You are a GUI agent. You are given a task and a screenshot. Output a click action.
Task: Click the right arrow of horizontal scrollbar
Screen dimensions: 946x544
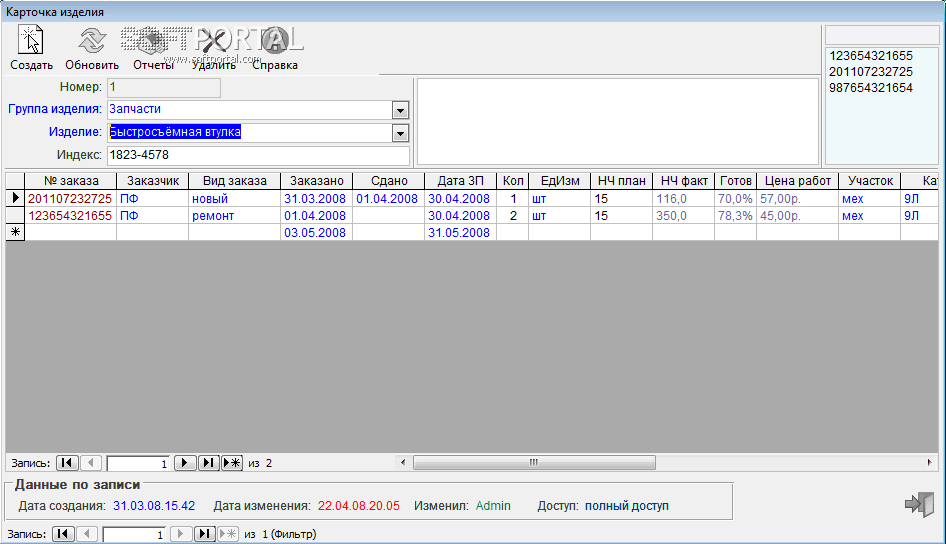929,463
